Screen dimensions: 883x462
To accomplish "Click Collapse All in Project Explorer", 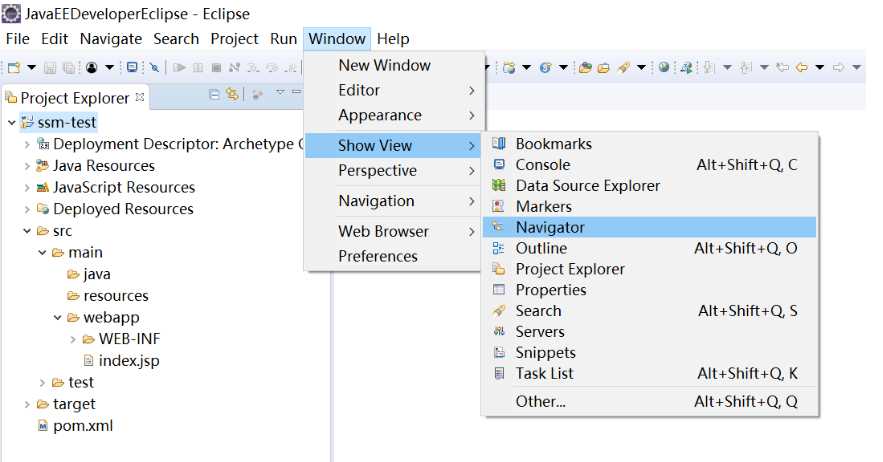I will [x=213, y=94].
